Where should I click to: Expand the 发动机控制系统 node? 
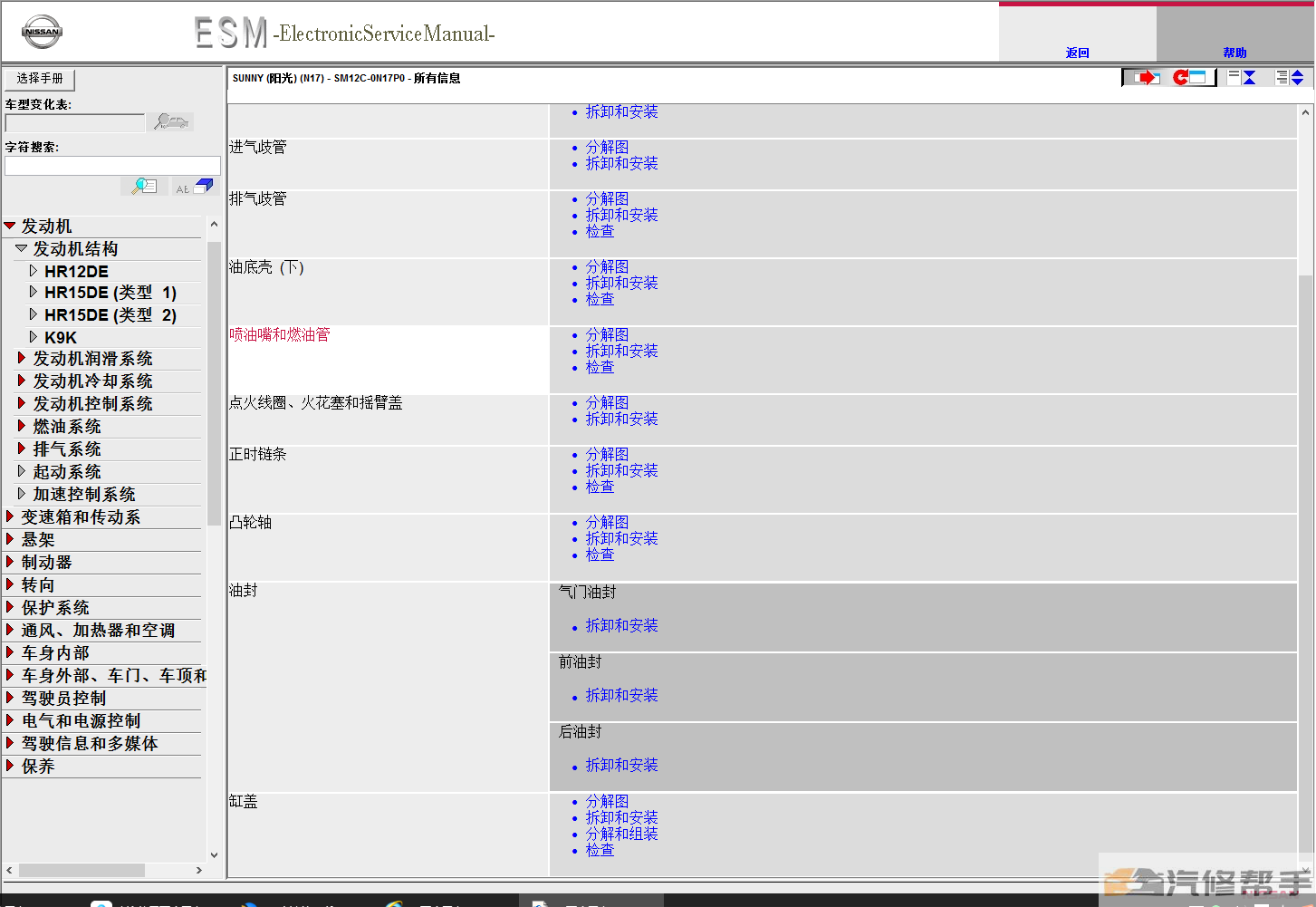[x=22, y=403]
